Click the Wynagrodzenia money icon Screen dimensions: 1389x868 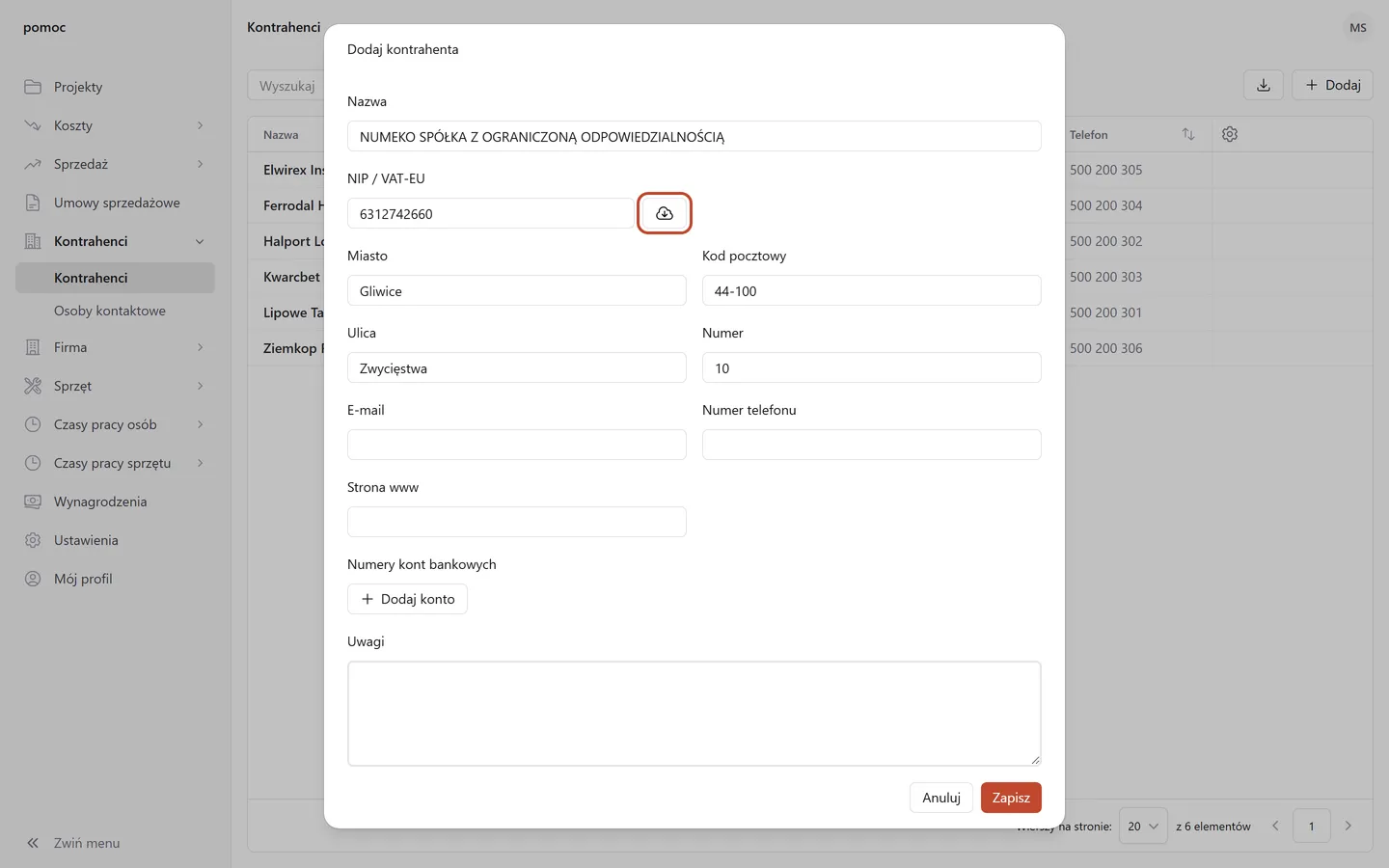coord(33,502)
